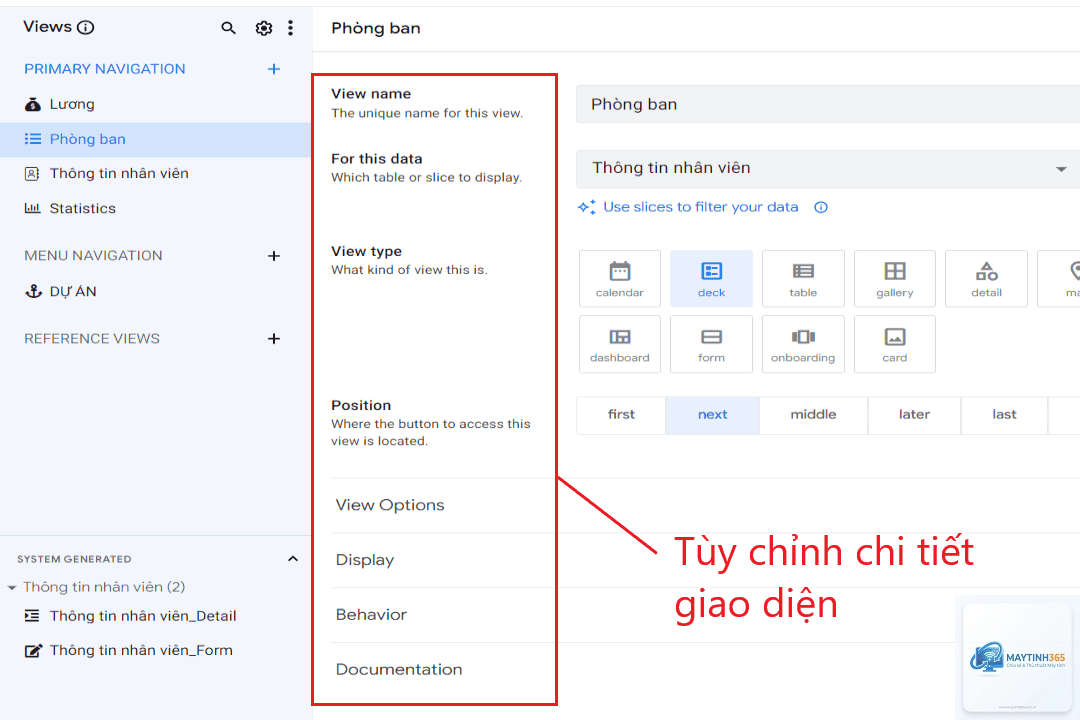Select the table view type

click(803, 278)
